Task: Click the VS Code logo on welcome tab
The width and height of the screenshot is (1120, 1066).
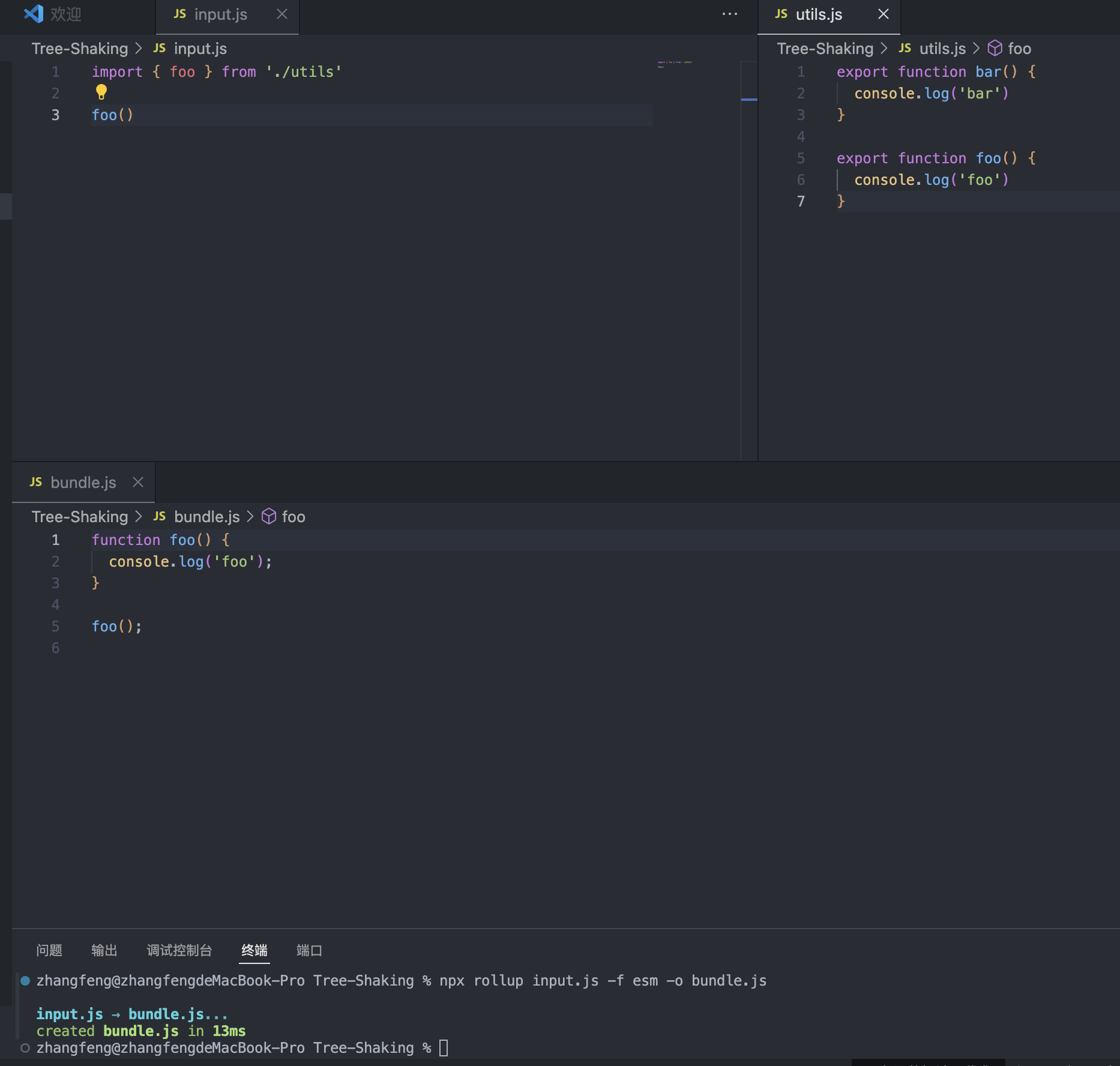Action: point(34,14)
